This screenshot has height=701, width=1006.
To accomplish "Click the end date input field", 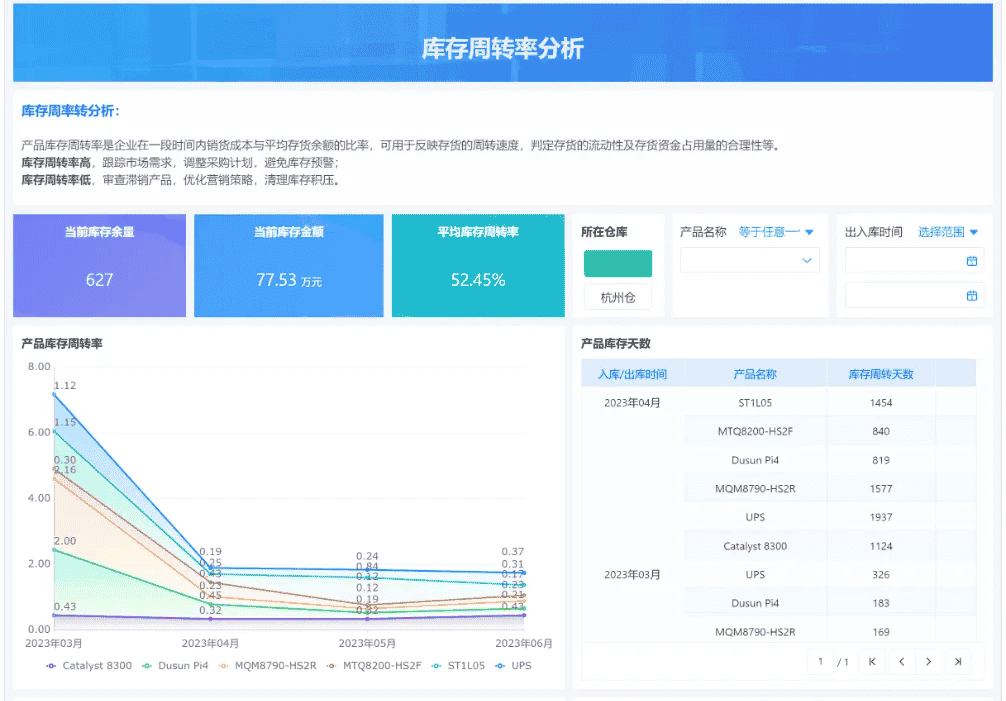I will (914, 296).
